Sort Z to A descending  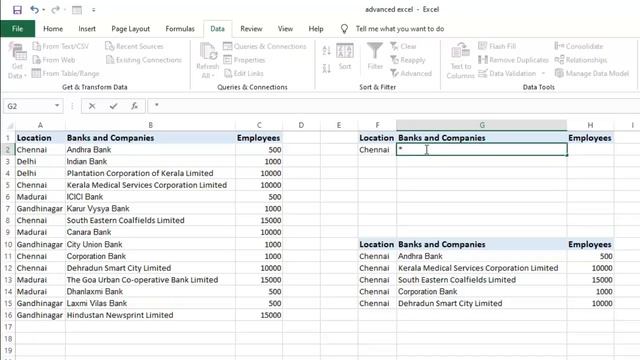tap(327, 69)
